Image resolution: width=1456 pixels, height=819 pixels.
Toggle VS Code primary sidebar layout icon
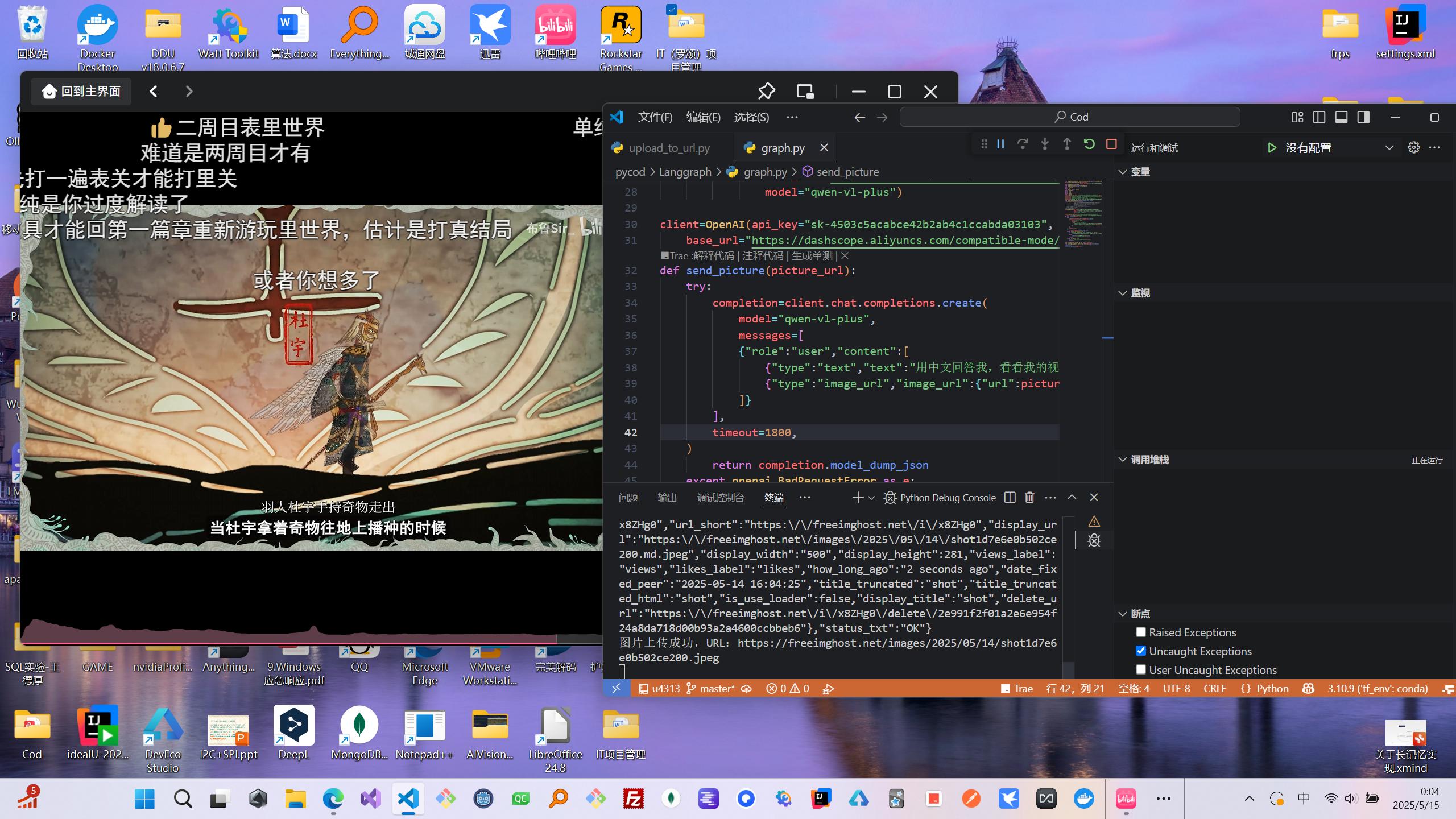[1319, 117]
